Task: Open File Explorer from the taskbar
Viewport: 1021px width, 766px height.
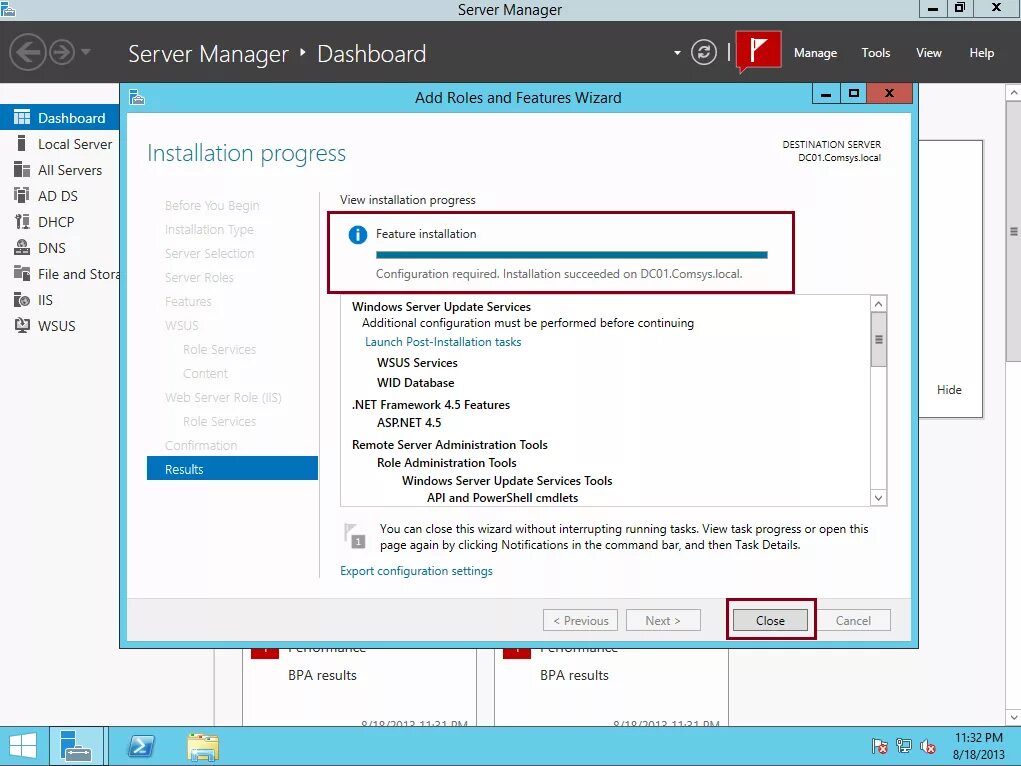Action: (203, 746)
